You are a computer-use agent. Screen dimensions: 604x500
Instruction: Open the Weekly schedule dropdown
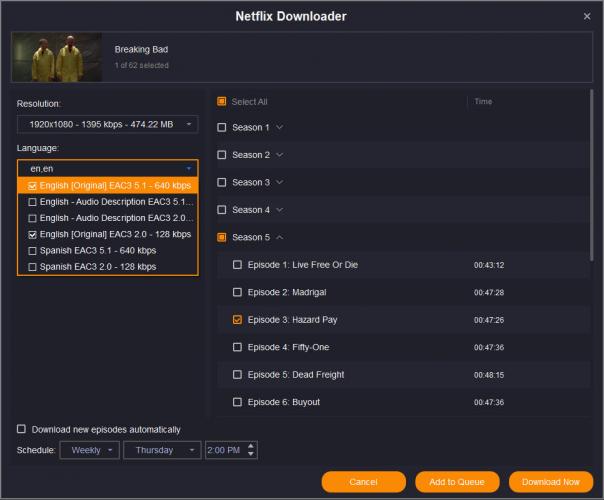pyautogui.click(x=90, y=450)
